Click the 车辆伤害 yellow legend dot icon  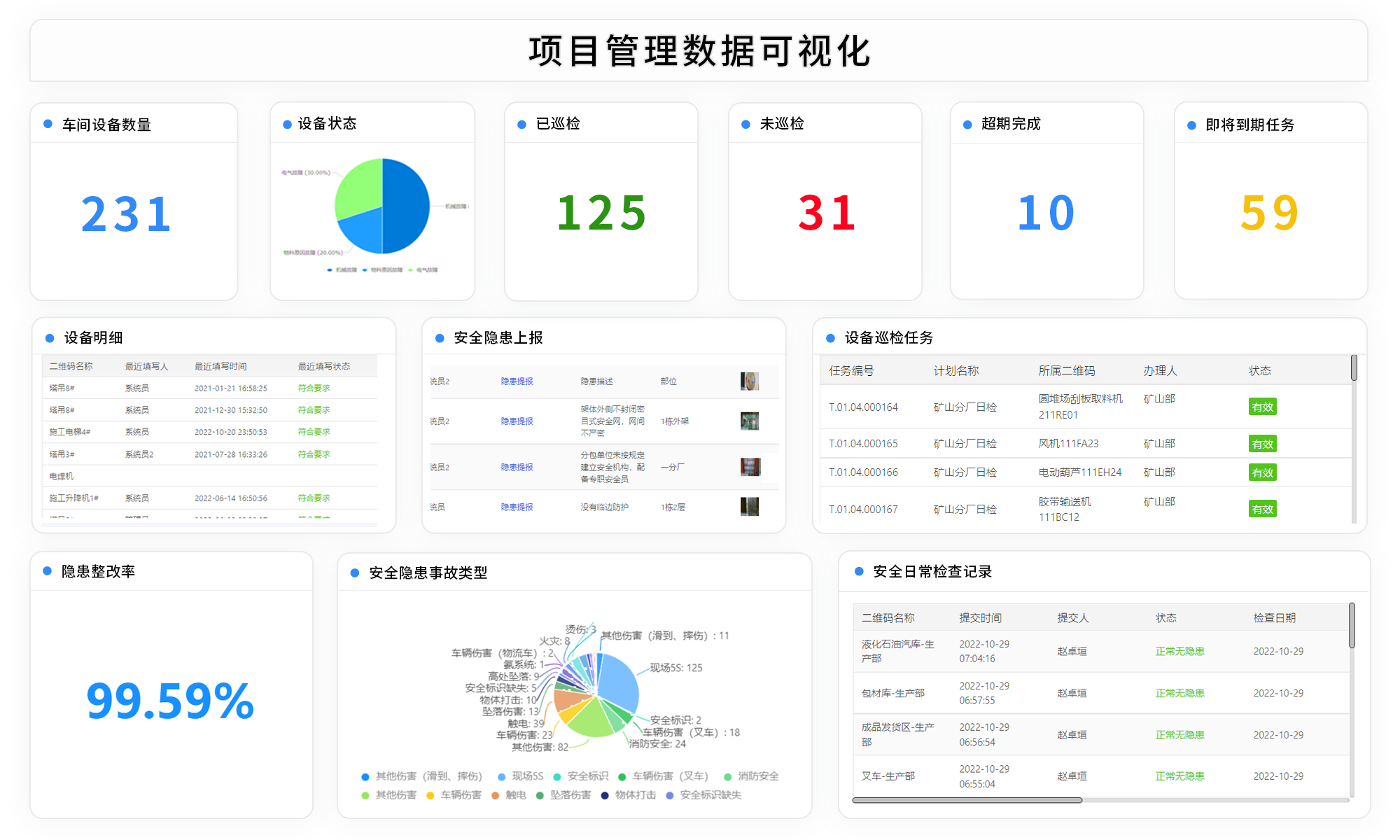(x=430, y=795)
